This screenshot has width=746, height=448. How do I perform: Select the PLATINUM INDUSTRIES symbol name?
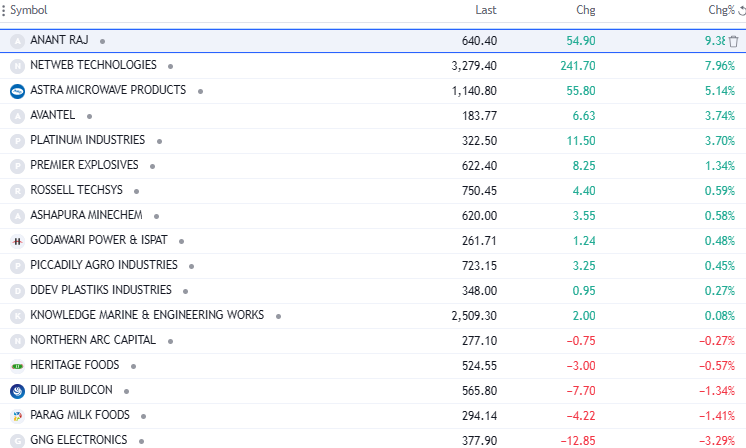point(88,140)
